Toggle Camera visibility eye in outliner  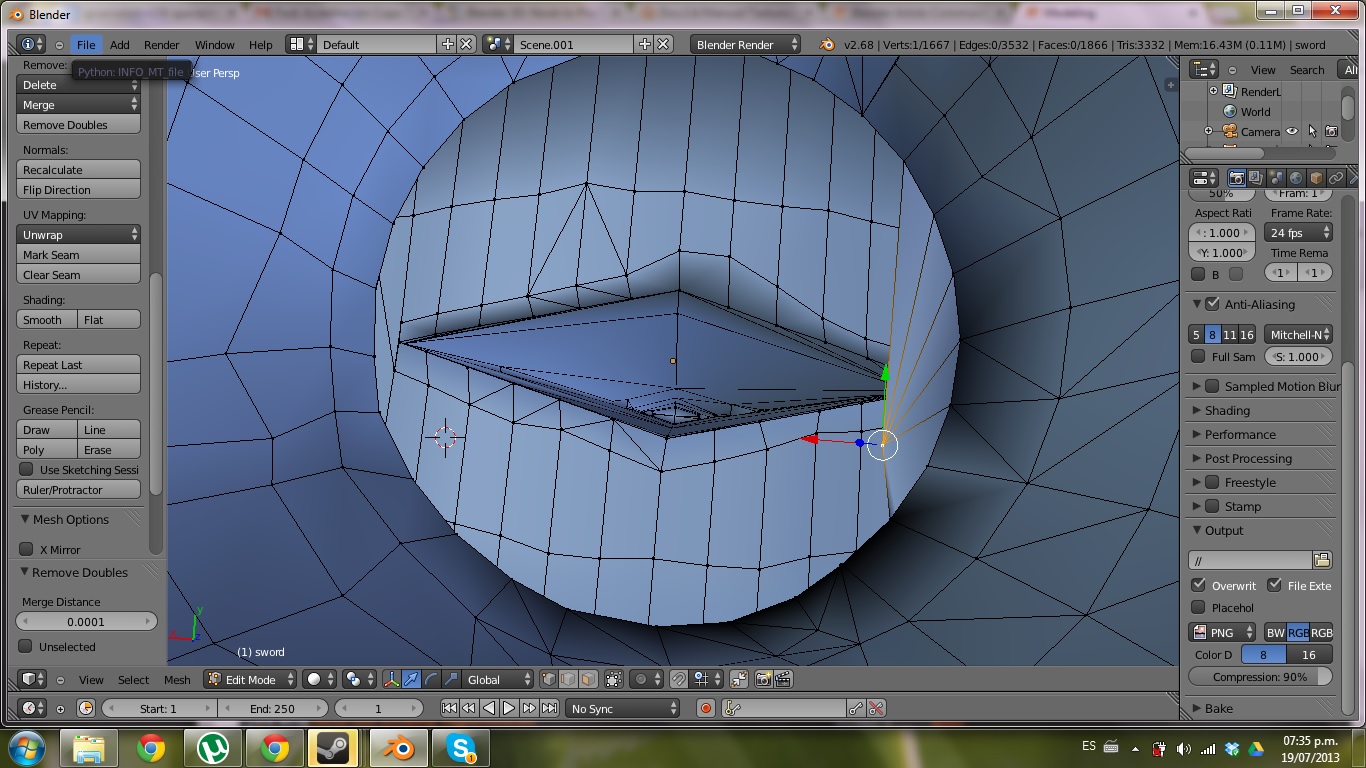click(x=1292, y=131)
